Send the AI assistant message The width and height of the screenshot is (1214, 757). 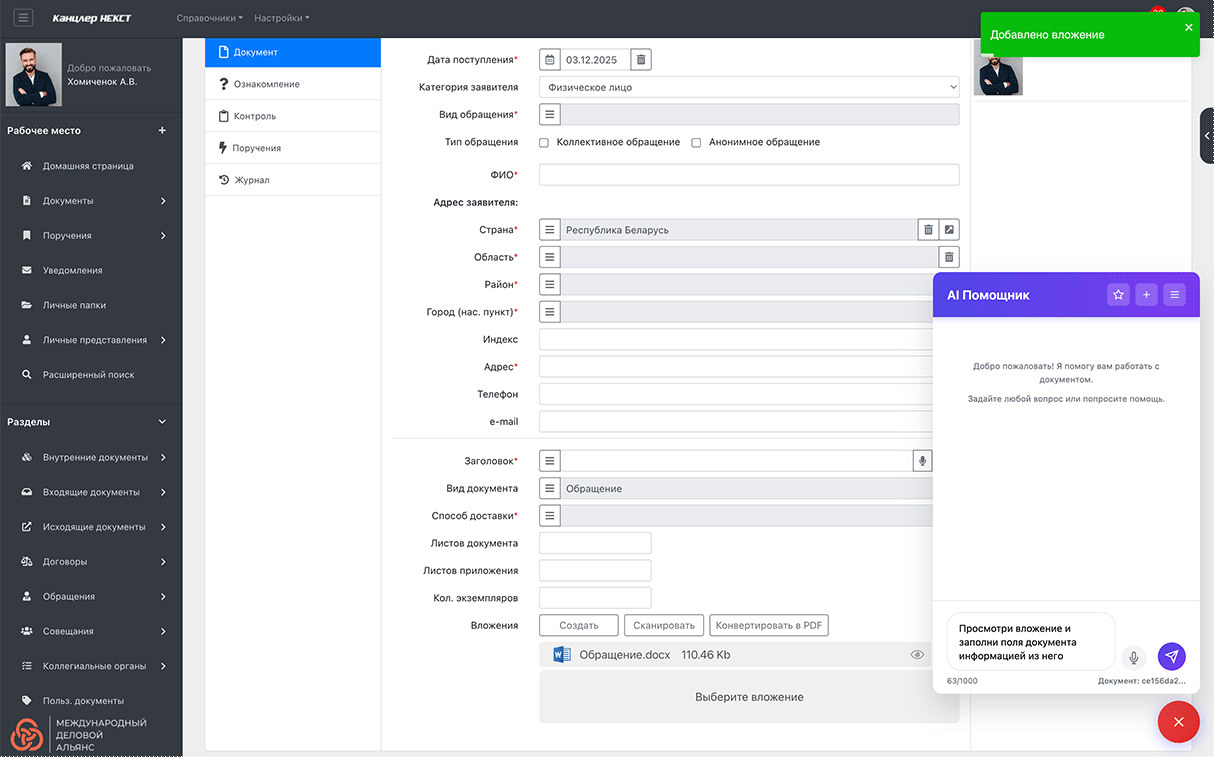tap(1172, 656)
